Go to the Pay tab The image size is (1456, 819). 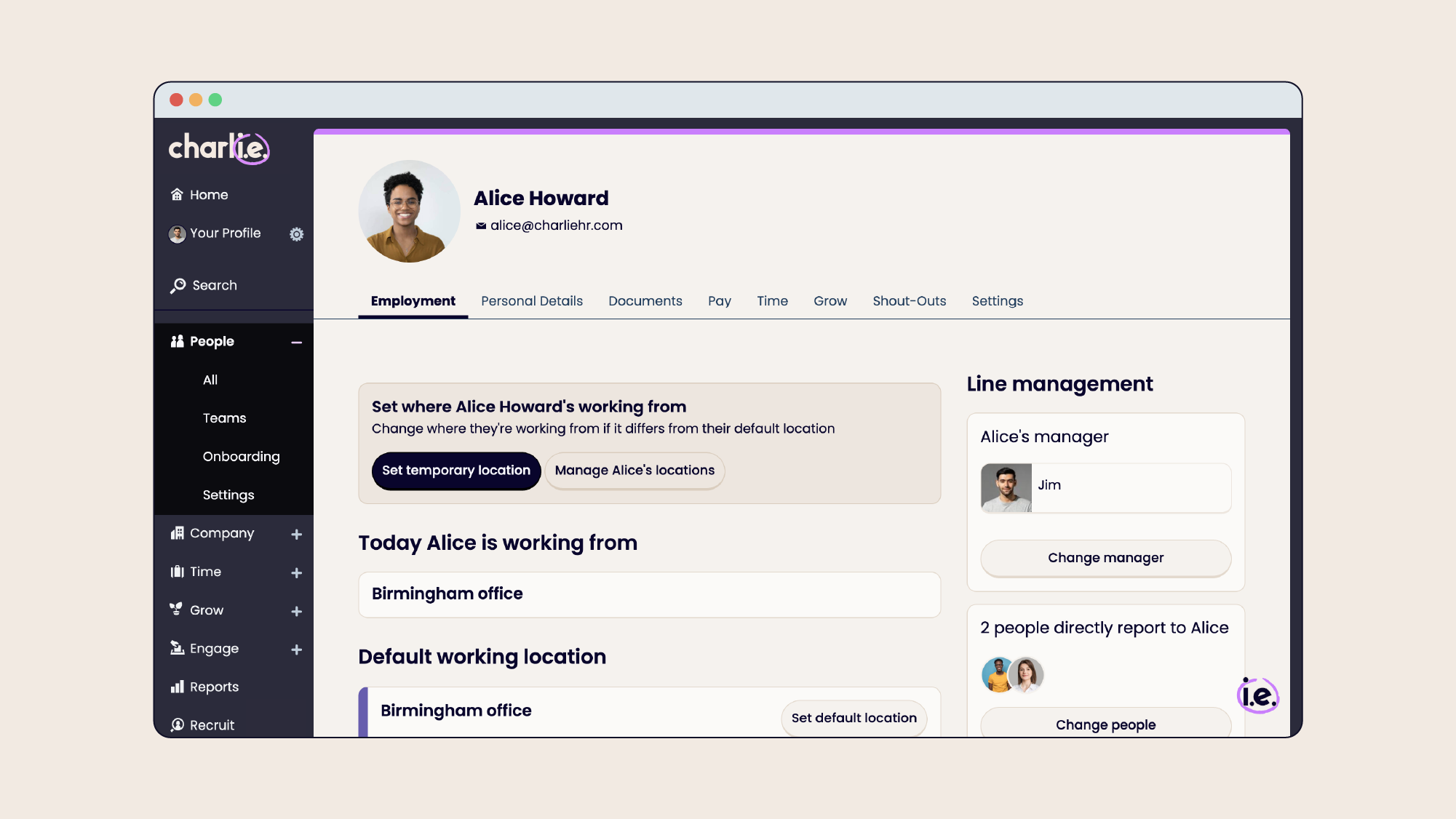coord(720,301)
